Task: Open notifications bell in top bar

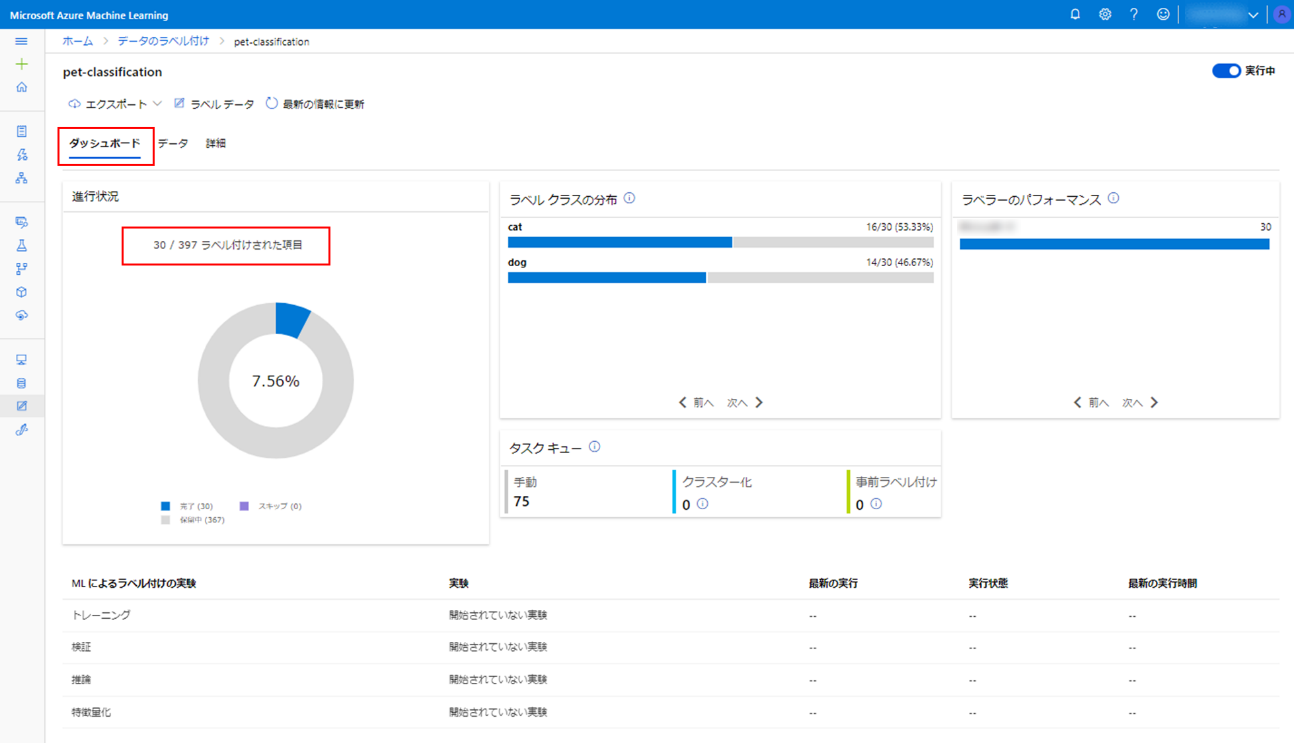Action: [1075, 14]
